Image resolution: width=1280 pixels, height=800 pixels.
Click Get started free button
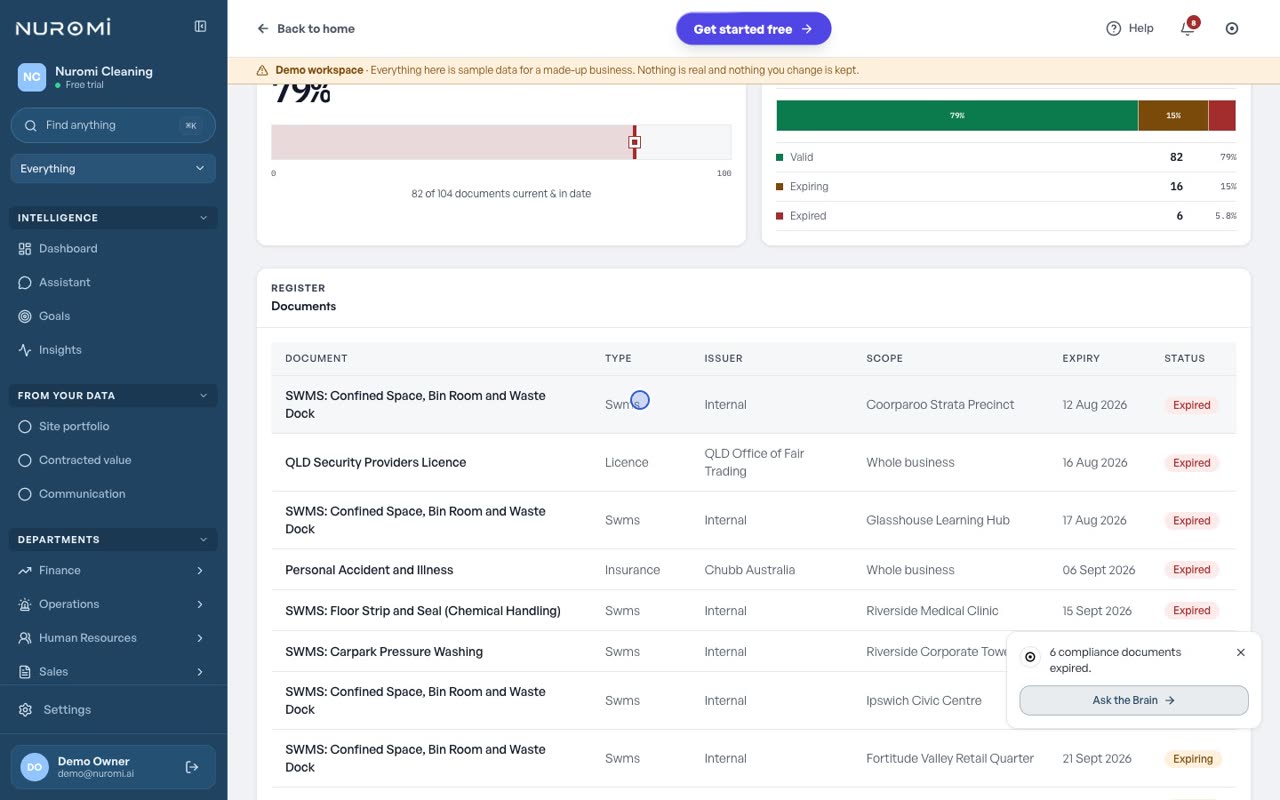tap(753, 29)
